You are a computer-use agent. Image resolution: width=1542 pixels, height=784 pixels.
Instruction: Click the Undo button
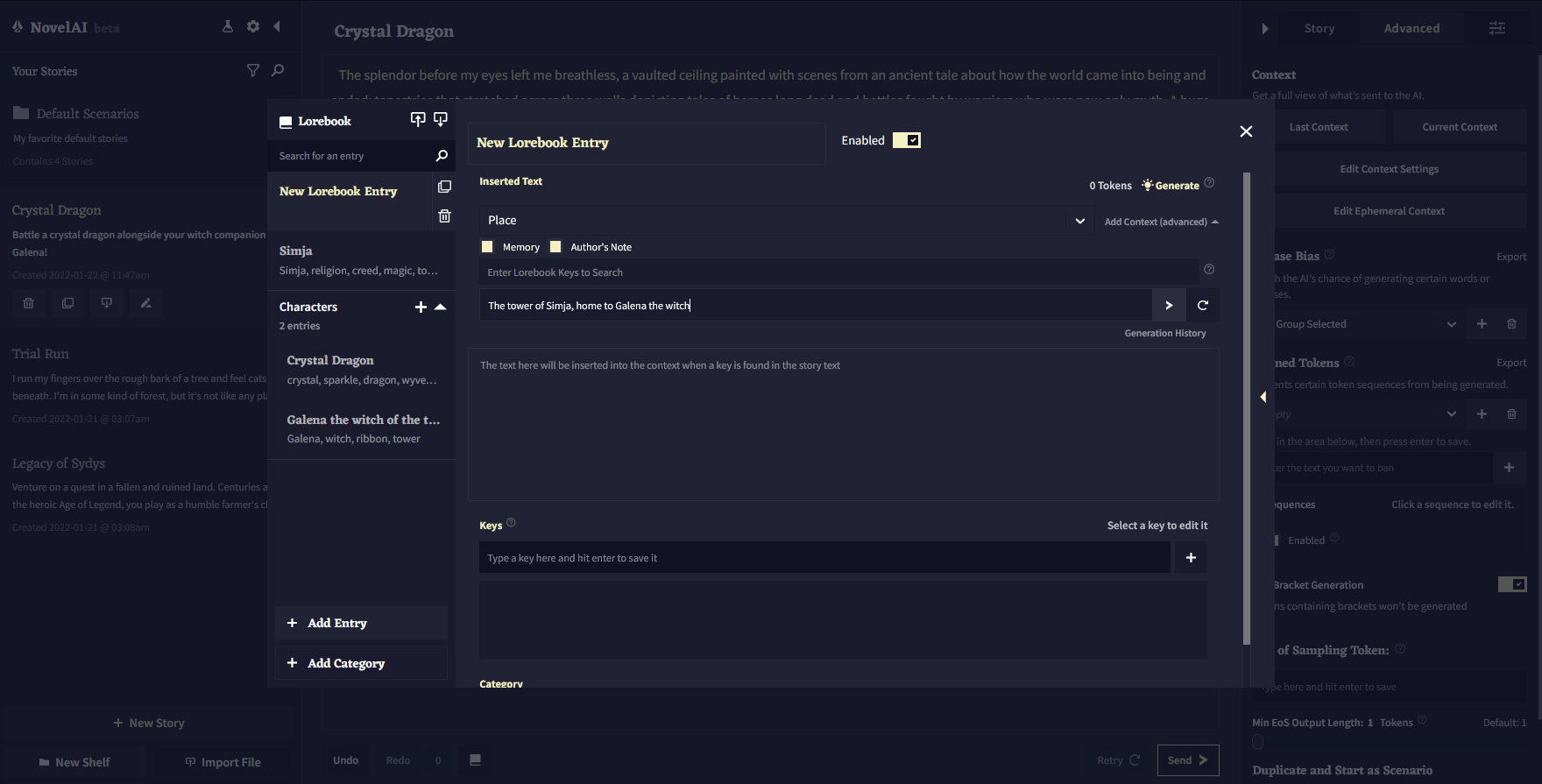tap(345, 759)
